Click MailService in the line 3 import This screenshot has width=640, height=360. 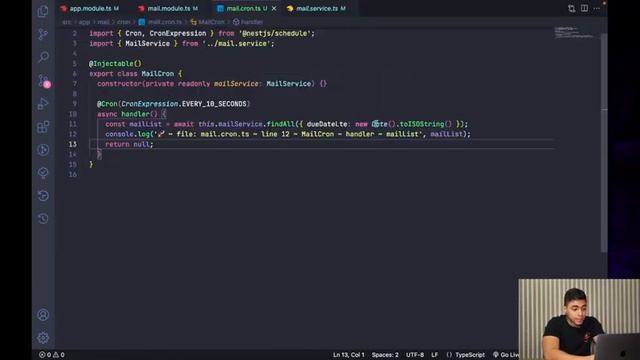[x=147, y=44]
